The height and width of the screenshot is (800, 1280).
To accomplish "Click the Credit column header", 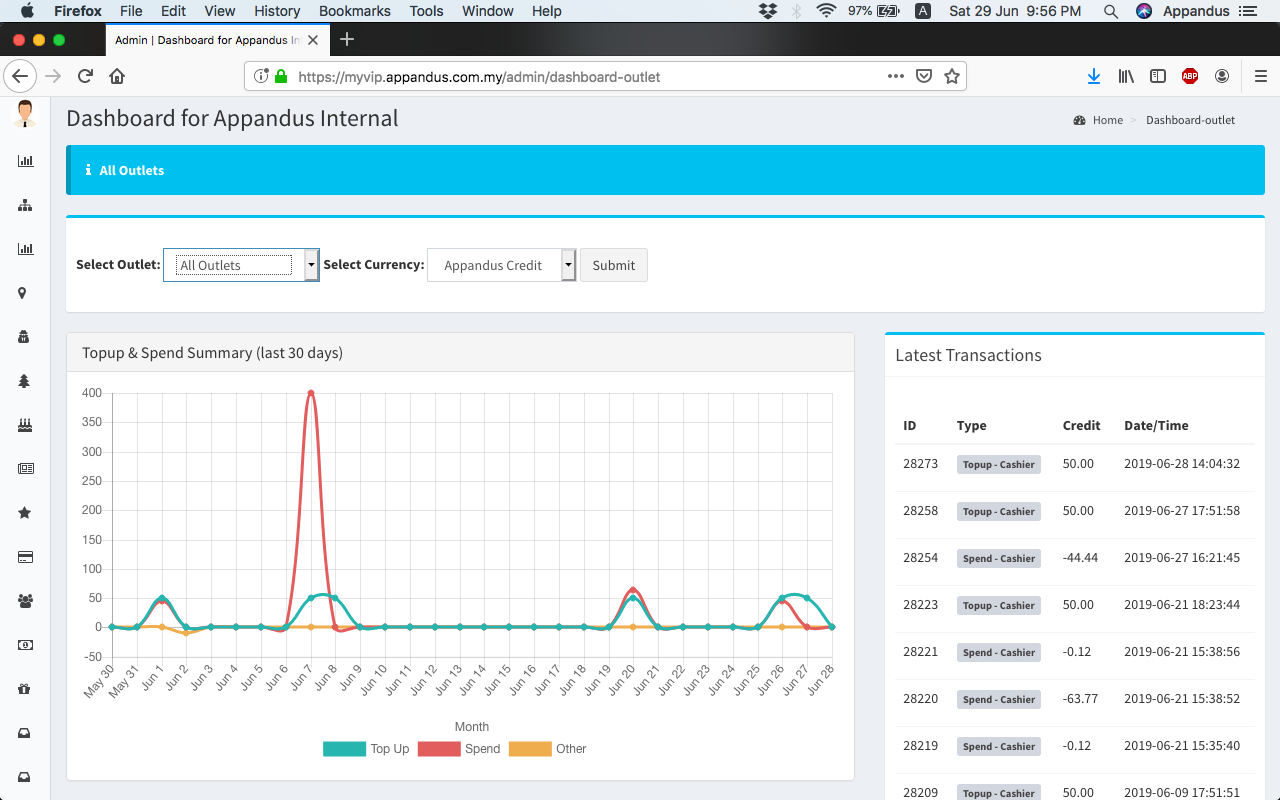I will (1081, 426).
